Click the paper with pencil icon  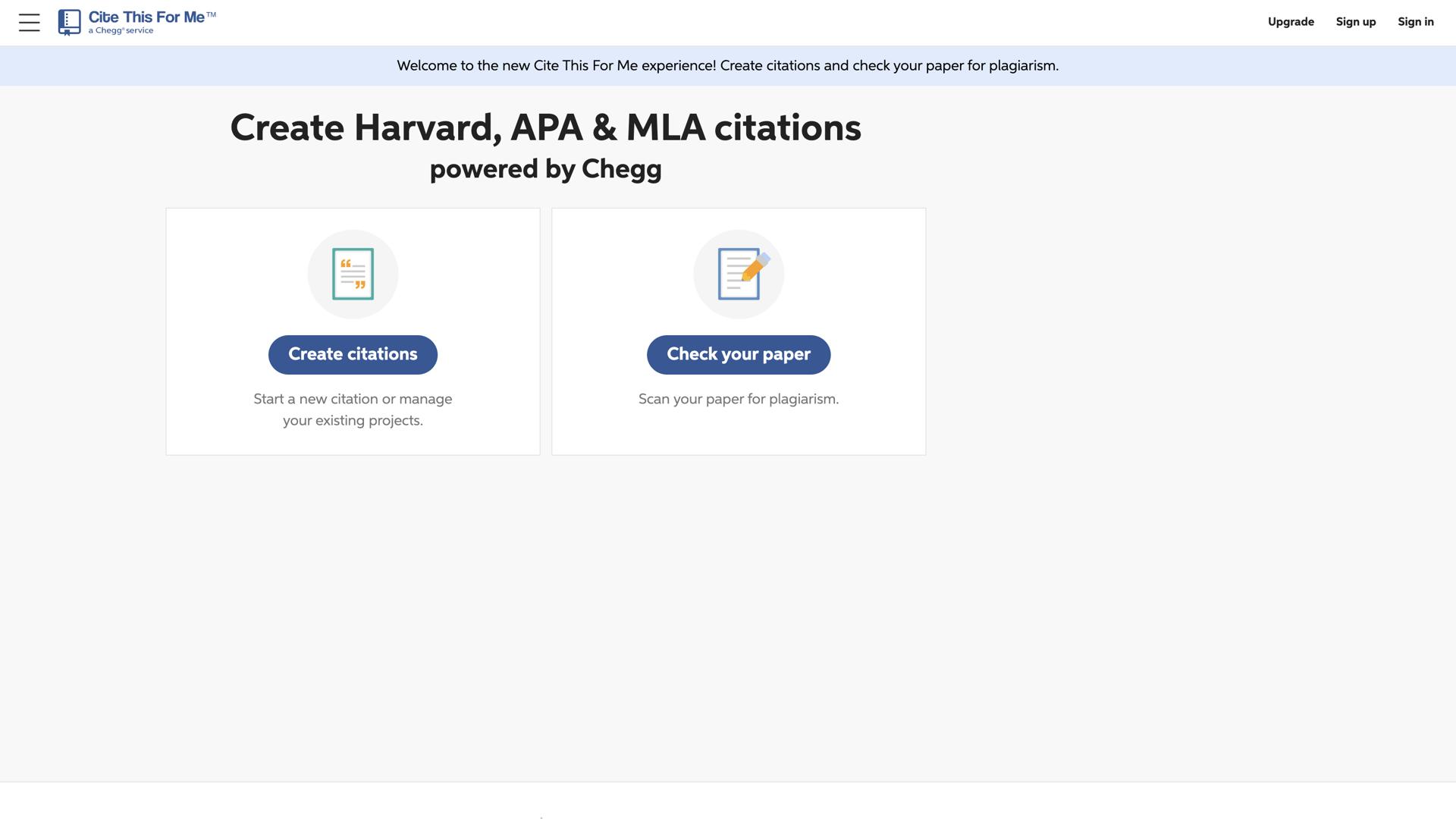[x=739, y=274]
